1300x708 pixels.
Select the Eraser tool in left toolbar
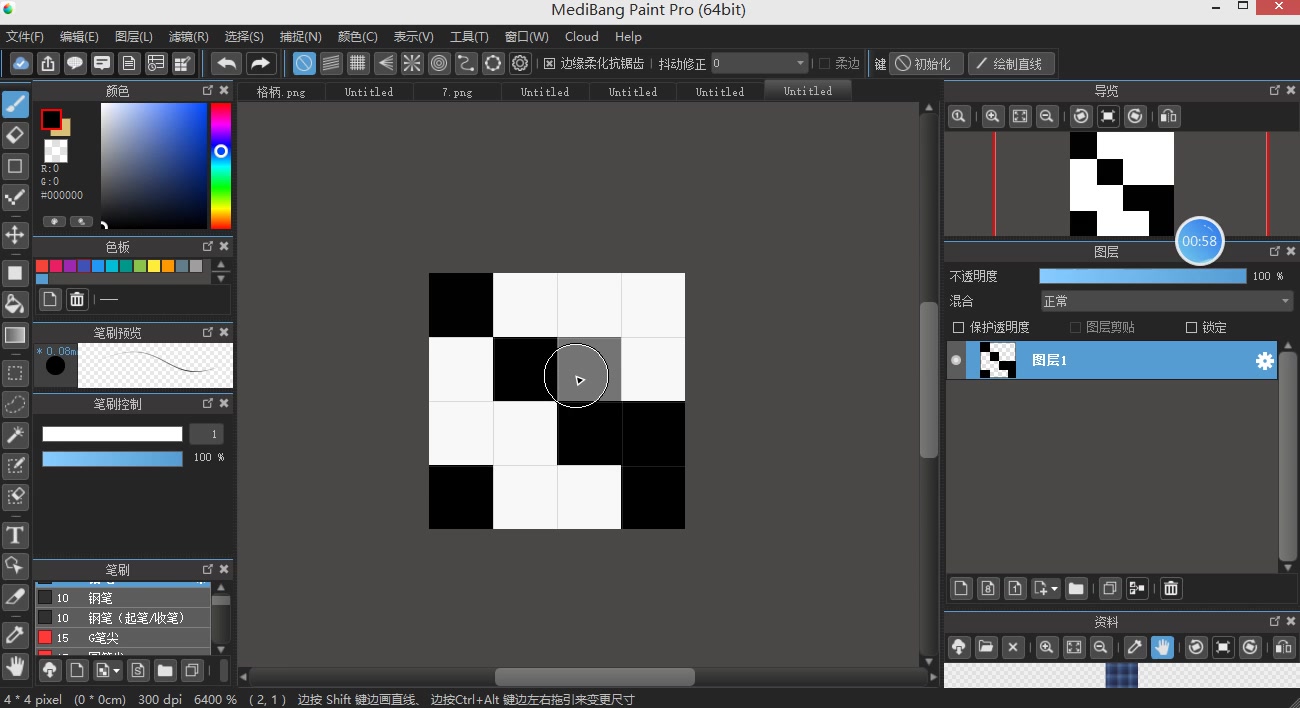(15, 135)
